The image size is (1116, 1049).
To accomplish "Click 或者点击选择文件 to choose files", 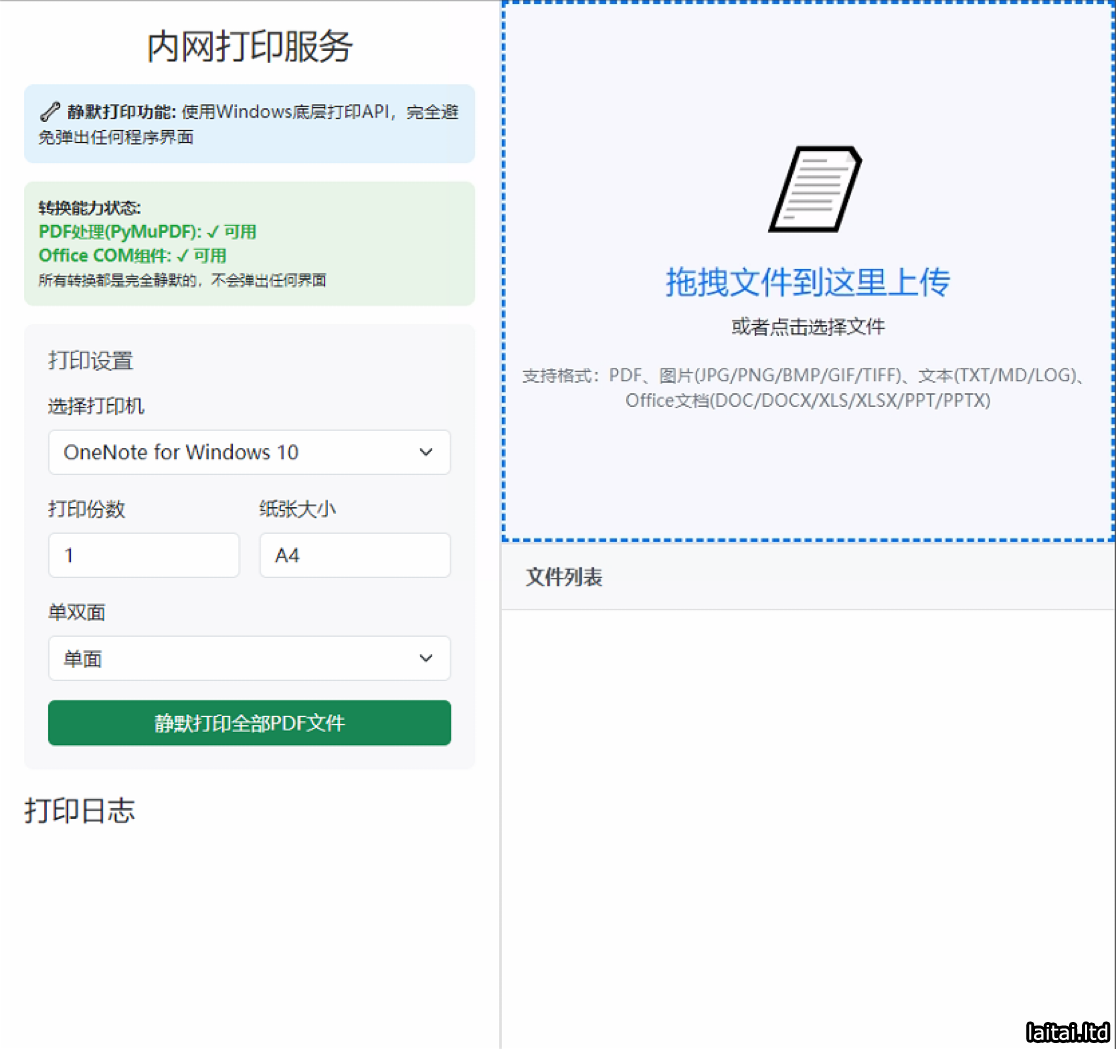I will [x=807, y=327].
